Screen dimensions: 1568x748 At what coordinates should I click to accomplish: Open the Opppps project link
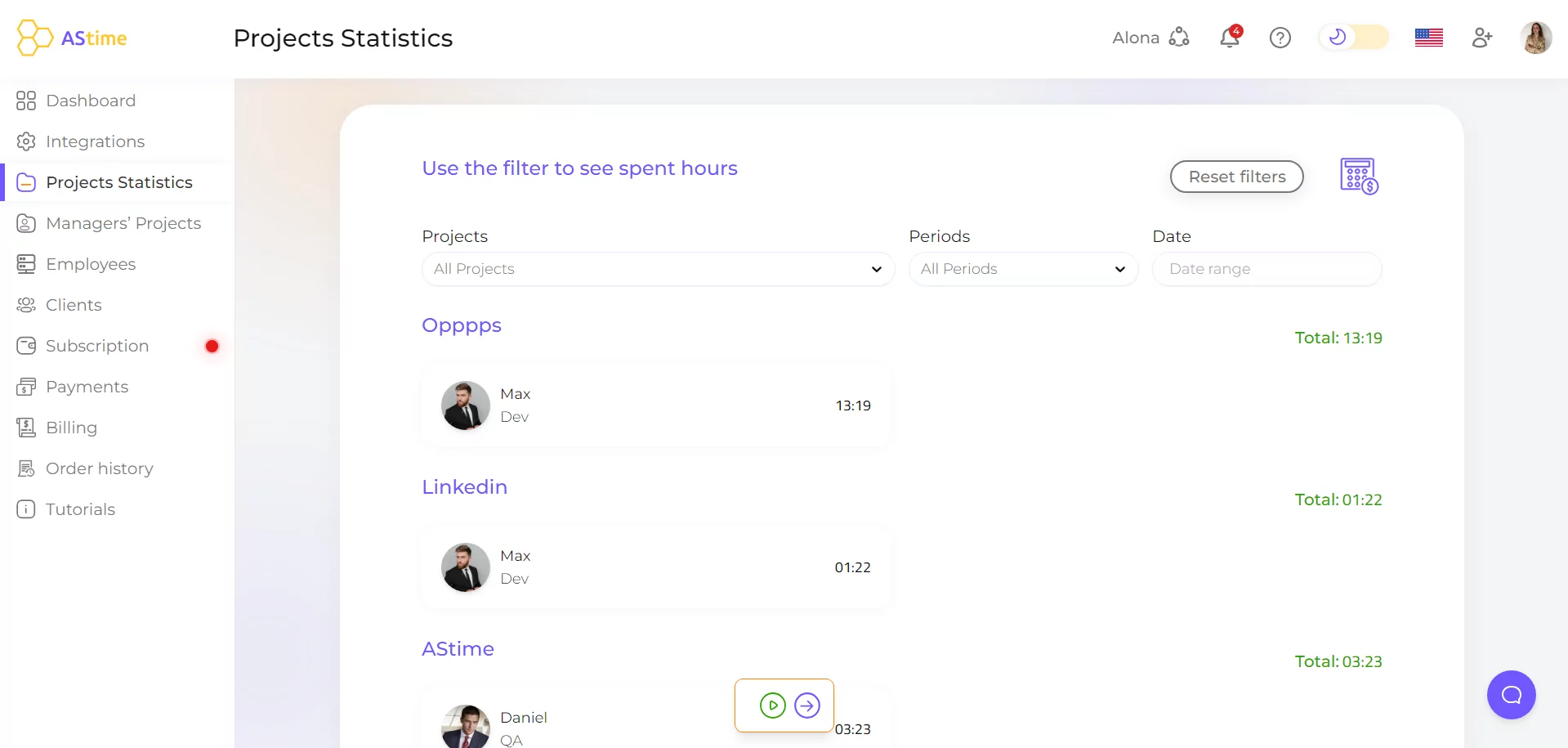pyautogui.click(x=462, y=325)
